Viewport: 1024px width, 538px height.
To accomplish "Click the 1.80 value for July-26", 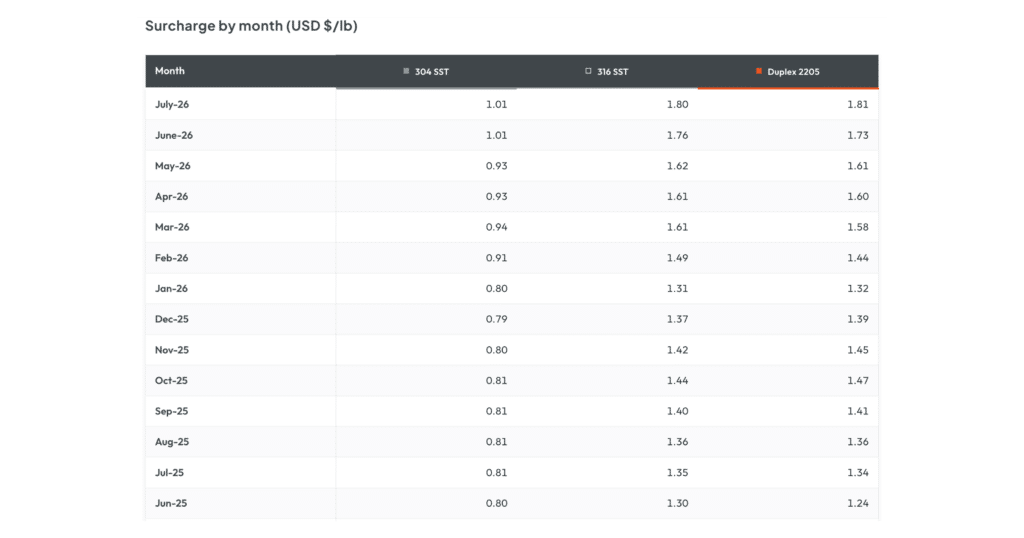I will [x=677, y=104].
